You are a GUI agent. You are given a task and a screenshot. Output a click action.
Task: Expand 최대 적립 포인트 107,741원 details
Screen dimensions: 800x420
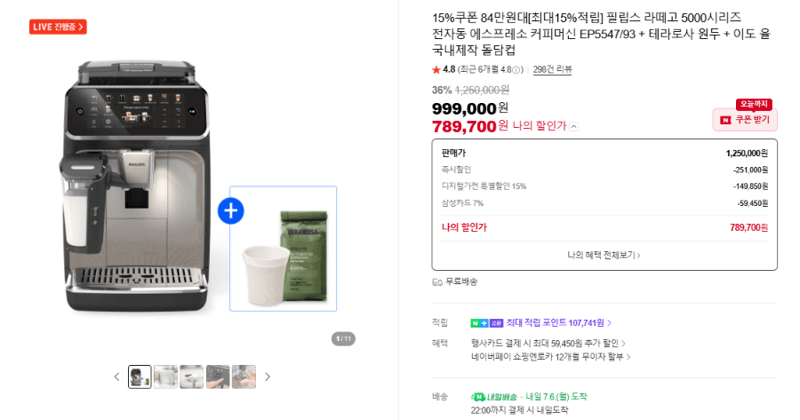click(x=558, y=323)
